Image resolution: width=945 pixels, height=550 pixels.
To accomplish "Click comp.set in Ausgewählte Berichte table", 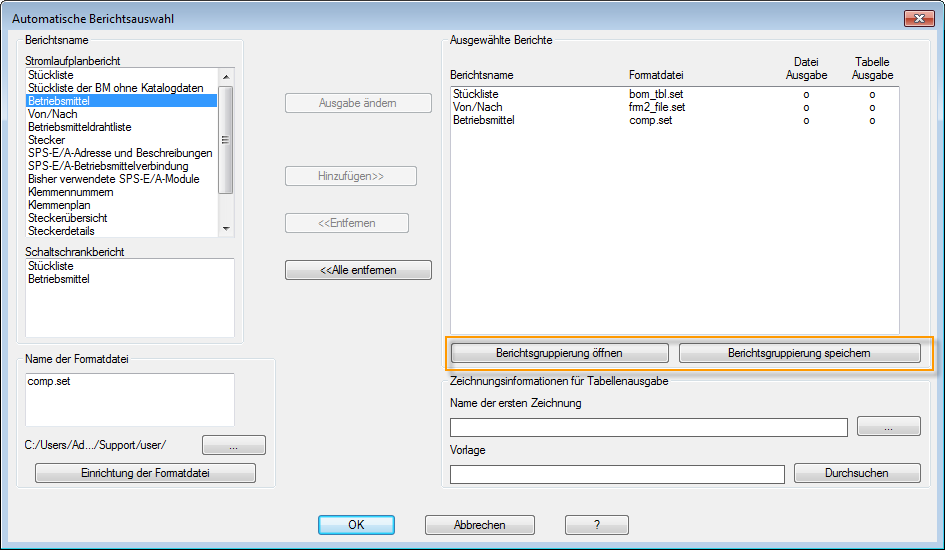I will point(650,120).
